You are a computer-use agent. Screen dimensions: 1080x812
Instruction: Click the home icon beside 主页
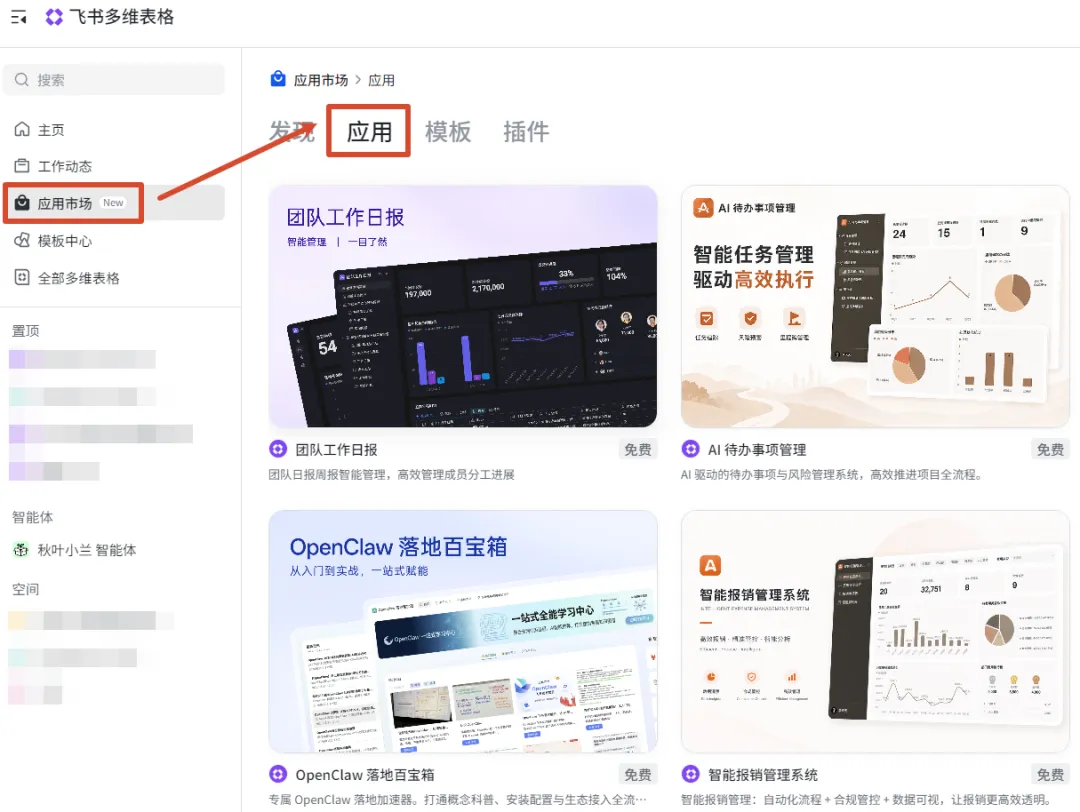pos(22,129)
